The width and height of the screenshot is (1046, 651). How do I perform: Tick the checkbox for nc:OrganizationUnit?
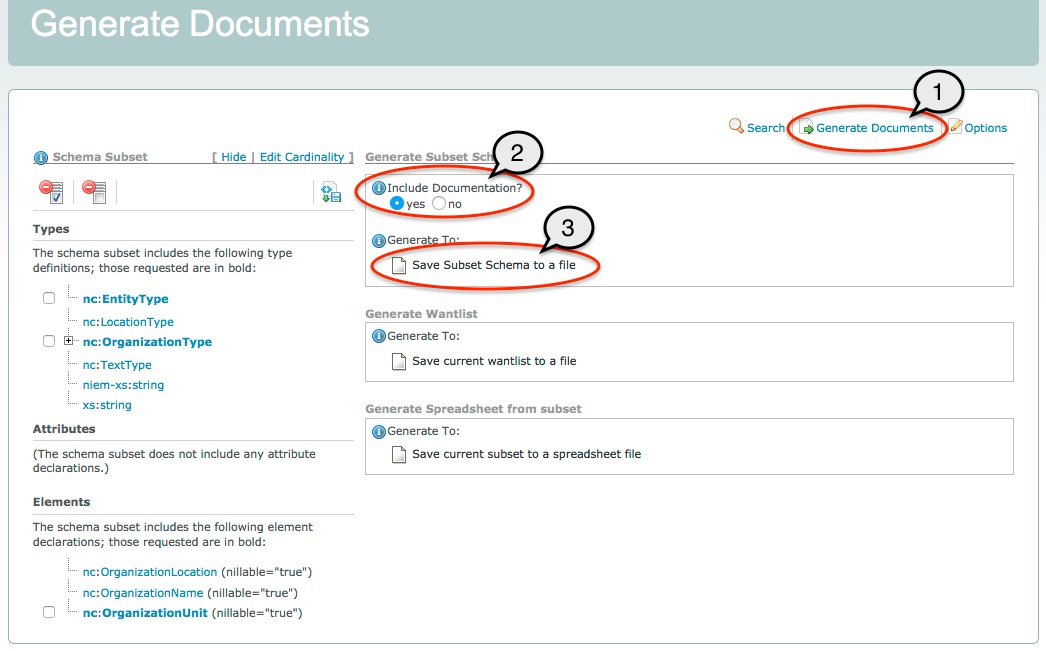pyautogui.click(x=49, y=612)
